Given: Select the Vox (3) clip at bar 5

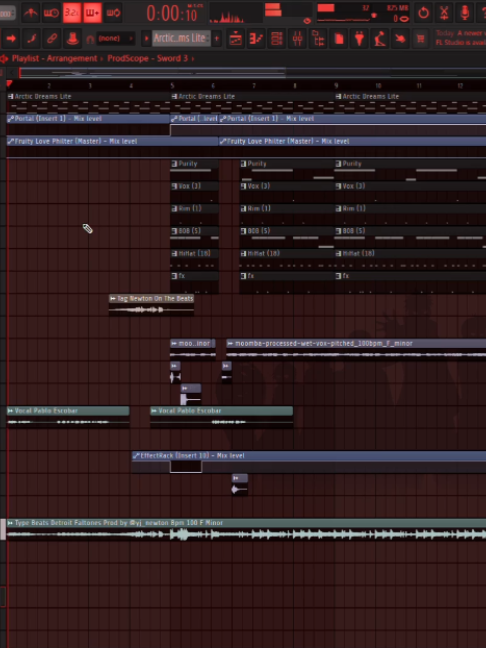Looking at the screenshot, I should click(x=194, y=193).
